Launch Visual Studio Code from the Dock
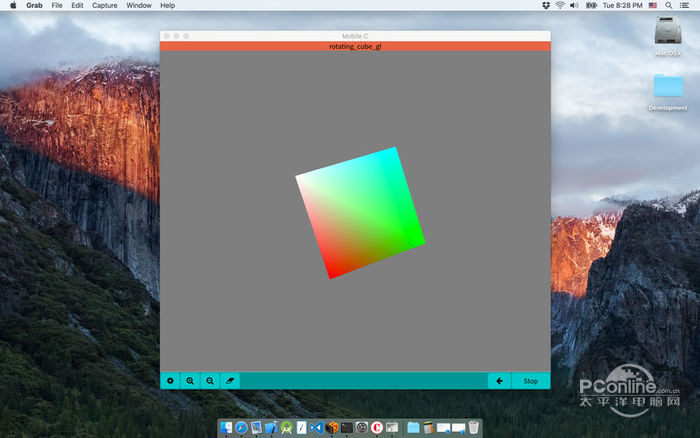The width and height of the screenshot is (700, 438). click(x=317, y=428)
